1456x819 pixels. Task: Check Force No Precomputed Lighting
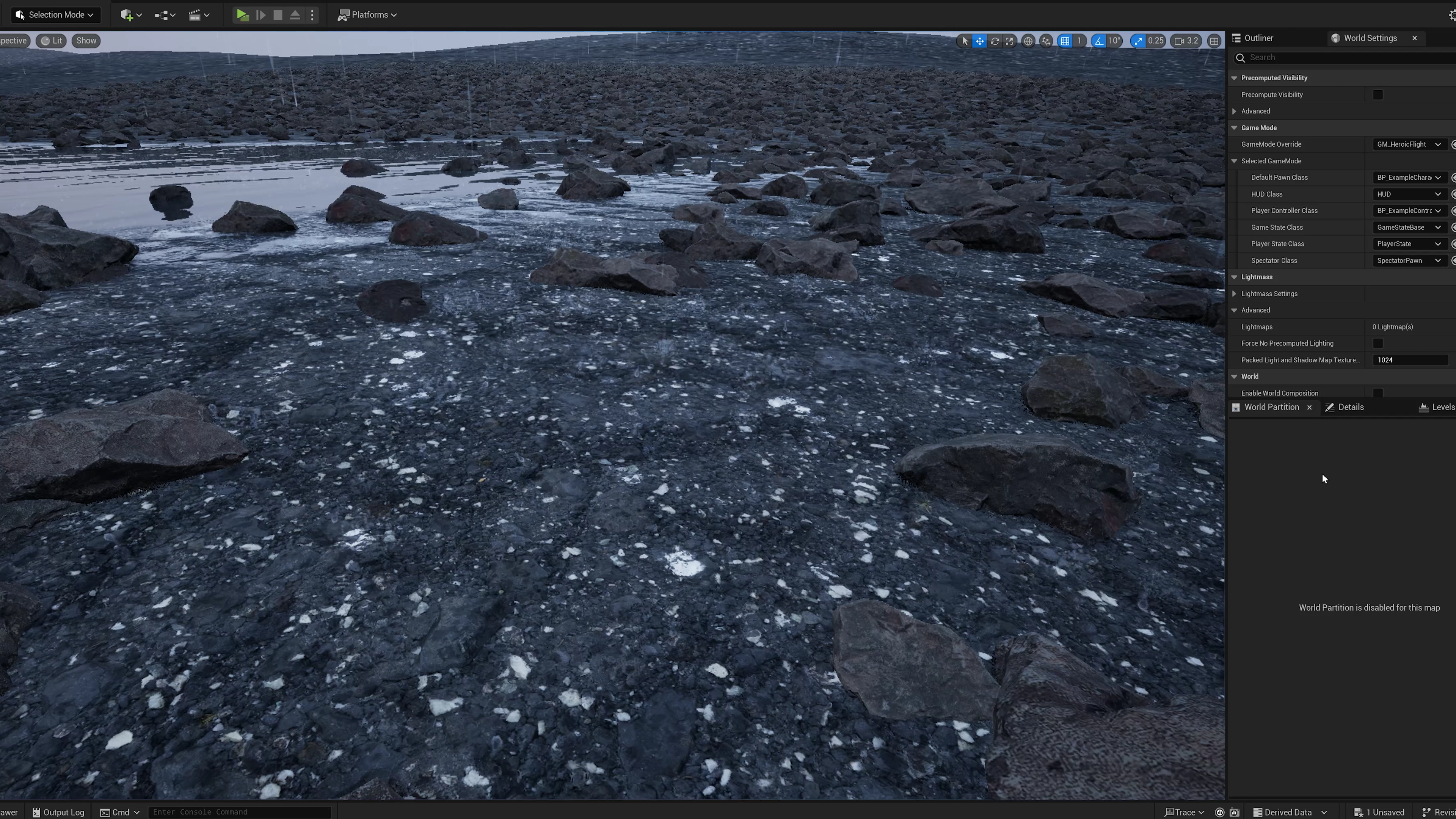1378,344
